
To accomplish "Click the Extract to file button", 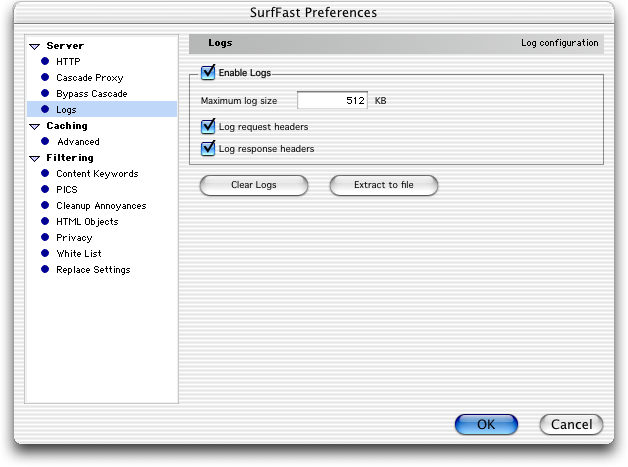I will click(x=384, y=185).
